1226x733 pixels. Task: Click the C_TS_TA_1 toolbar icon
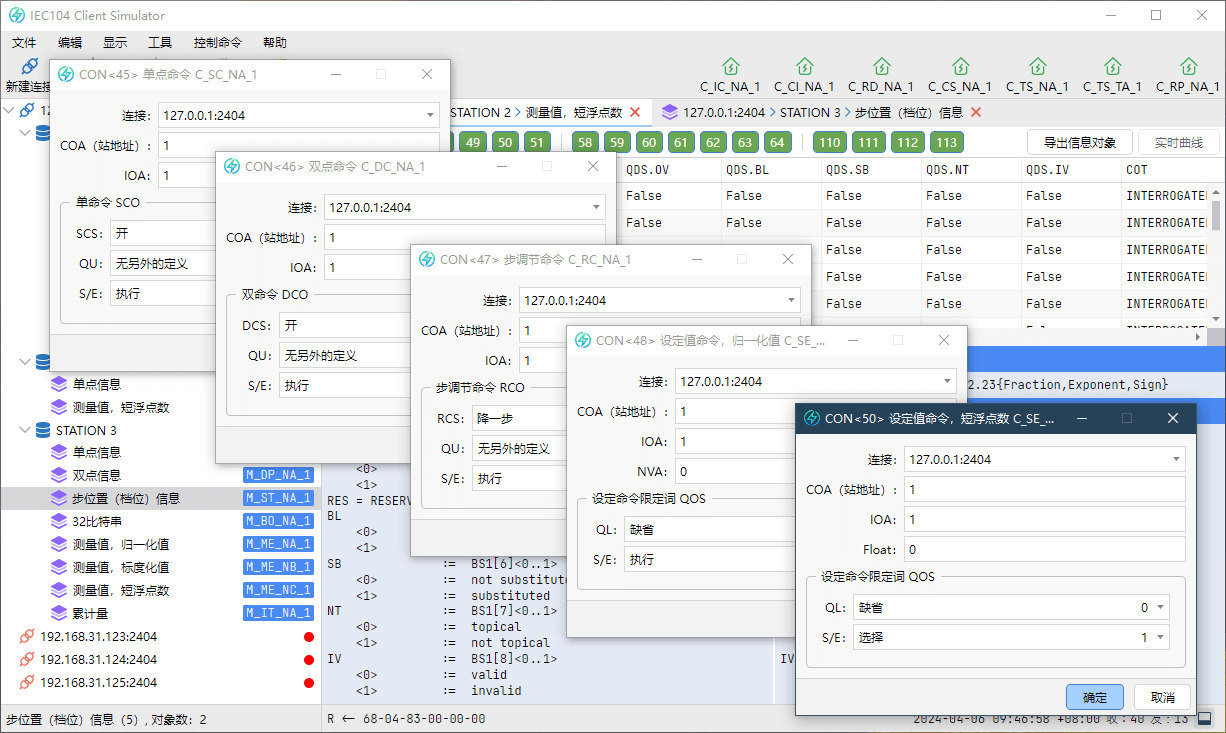point(1112,68)
